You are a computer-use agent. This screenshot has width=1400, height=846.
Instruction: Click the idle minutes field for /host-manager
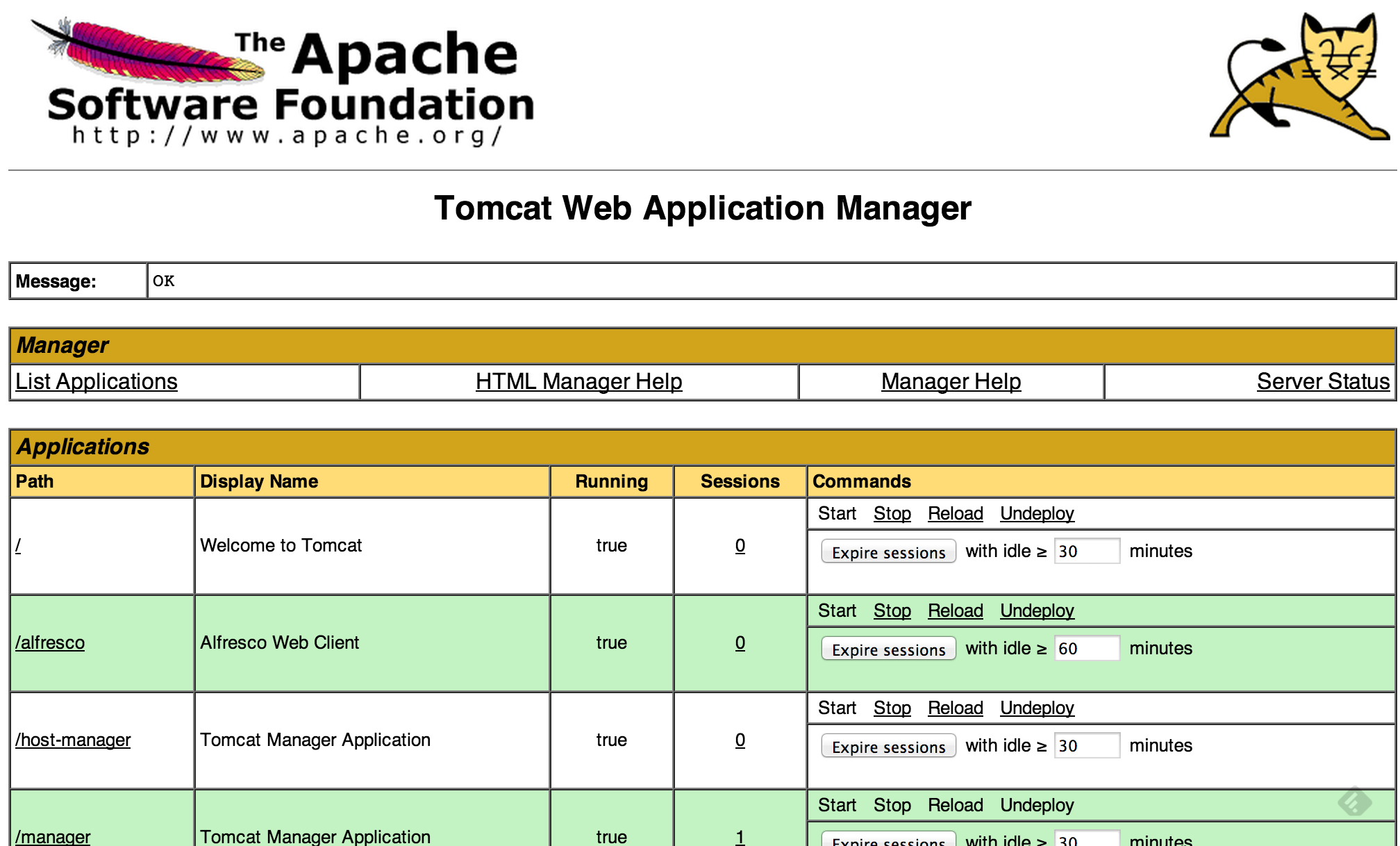(1087, 745)
